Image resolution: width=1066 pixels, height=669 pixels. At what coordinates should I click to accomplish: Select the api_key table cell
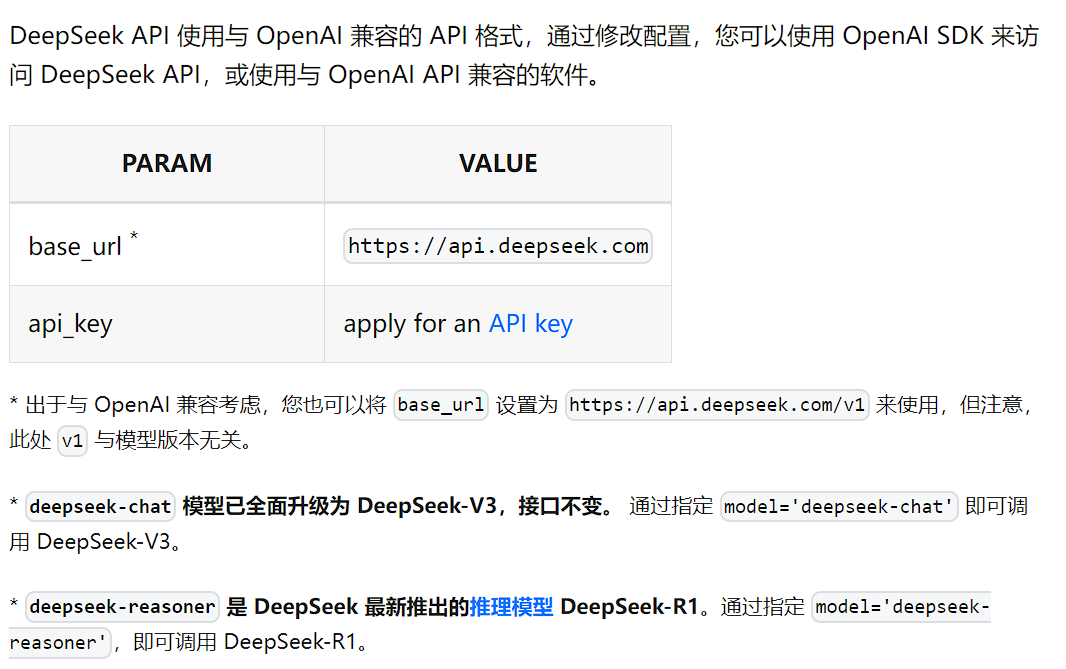(x=167, y=324)
